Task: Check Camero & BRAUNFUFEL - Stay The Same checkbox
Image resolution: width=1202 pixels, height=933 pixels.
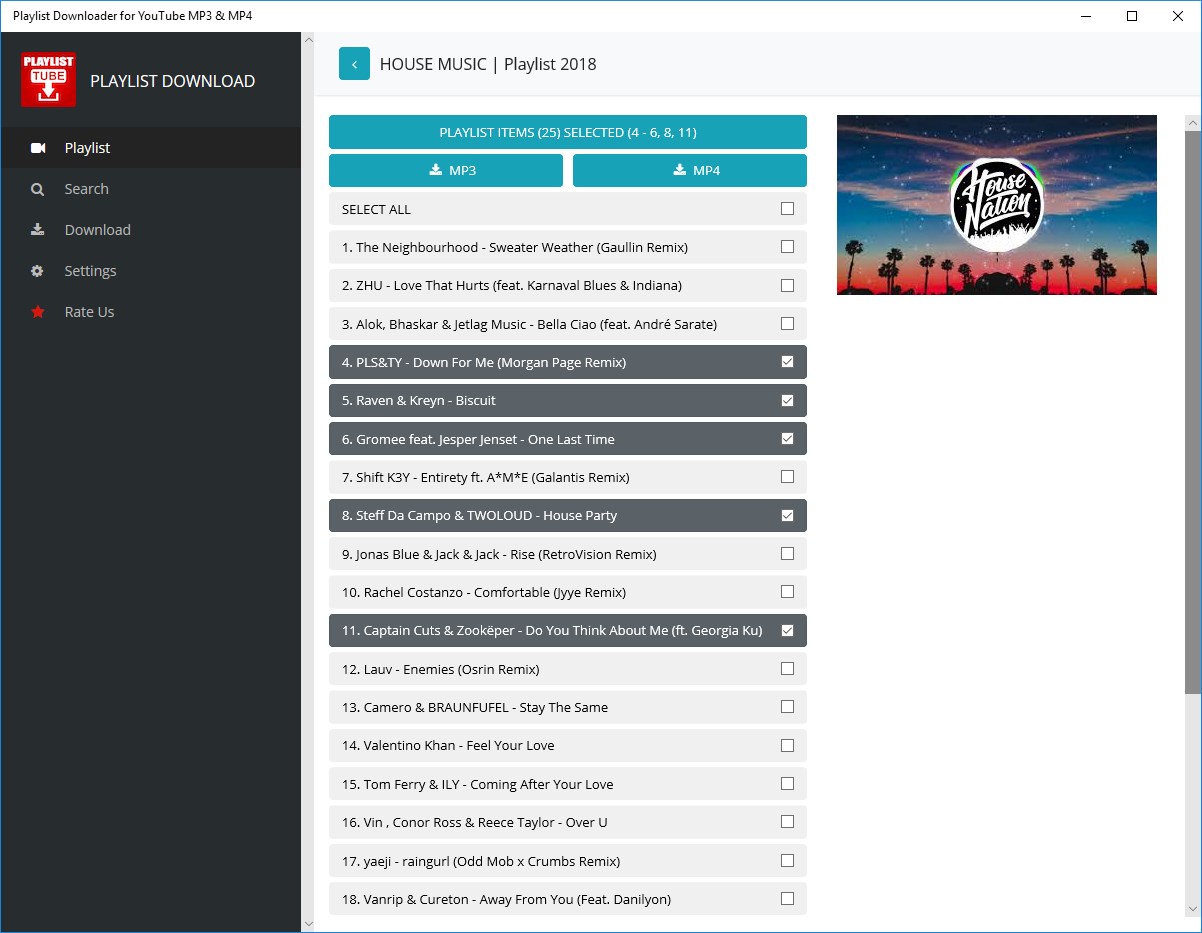Action: point(787,707)
